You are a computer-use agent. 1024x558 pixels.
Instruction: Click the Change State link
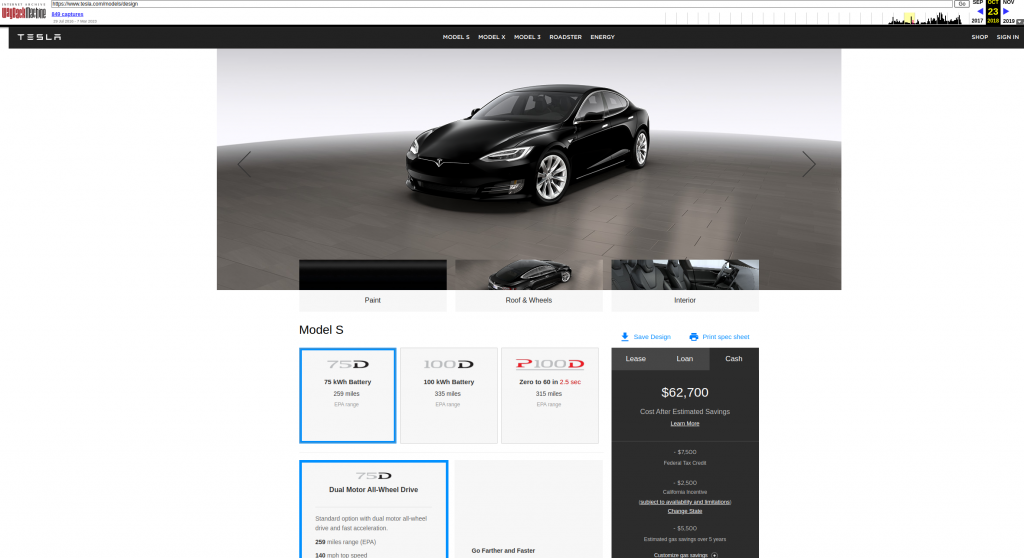click(685, 511)
